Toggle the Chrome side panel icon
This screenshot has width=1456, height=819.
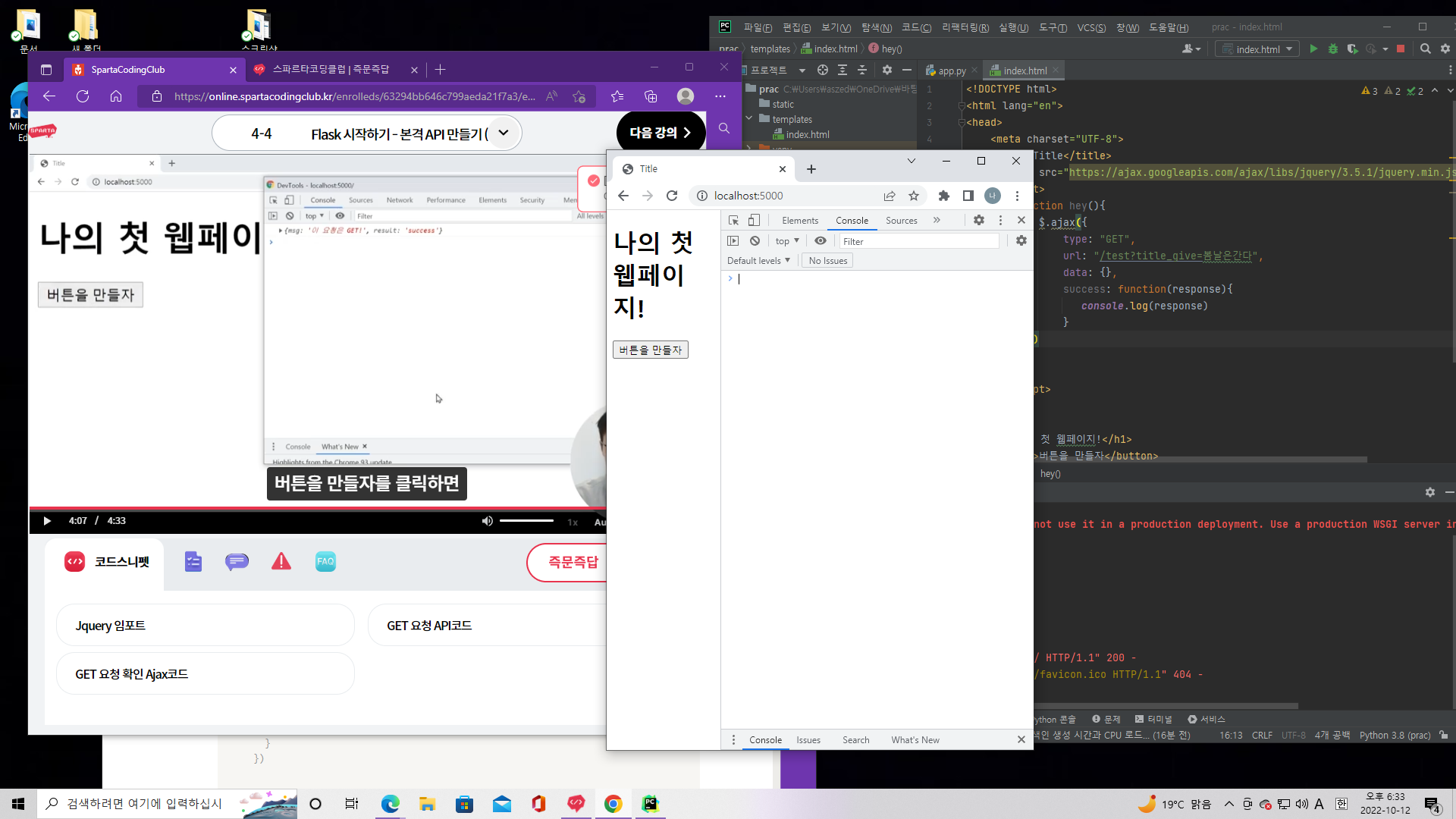pos(968,196)
